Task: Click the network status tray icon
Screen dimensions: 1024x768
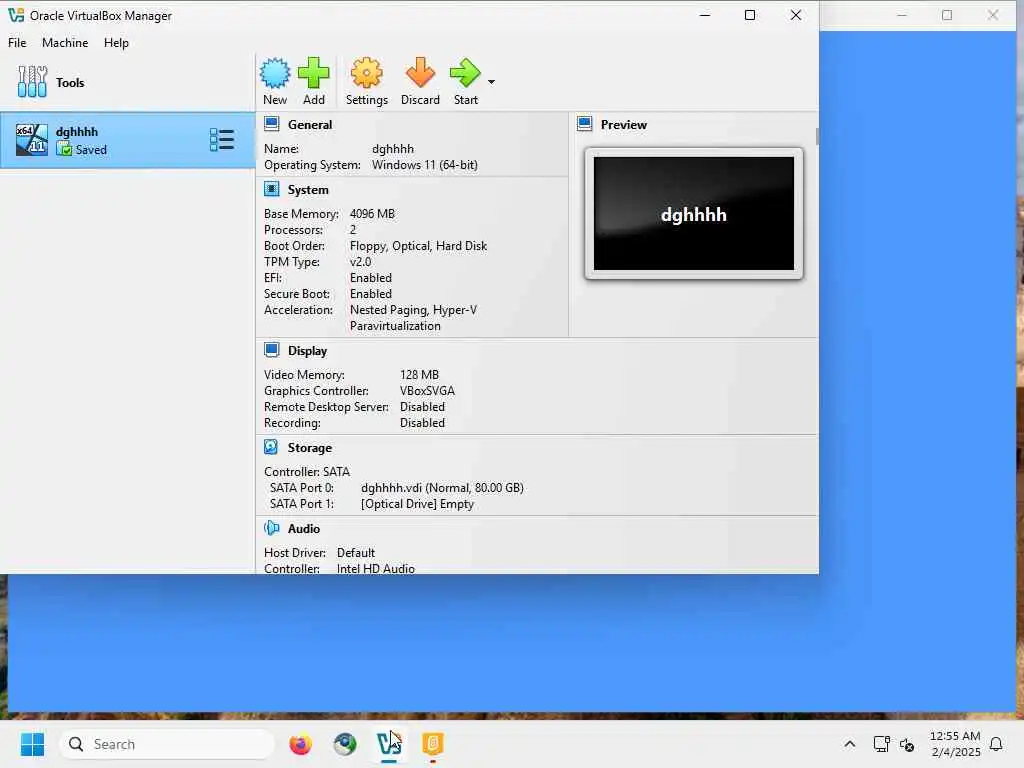Action: point(881,744)
